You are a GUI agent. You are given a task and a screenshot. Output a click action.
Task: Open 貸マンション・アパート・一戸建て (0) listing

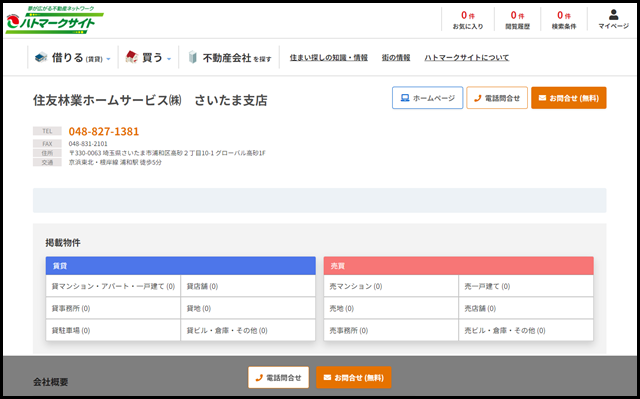point(113,286)
